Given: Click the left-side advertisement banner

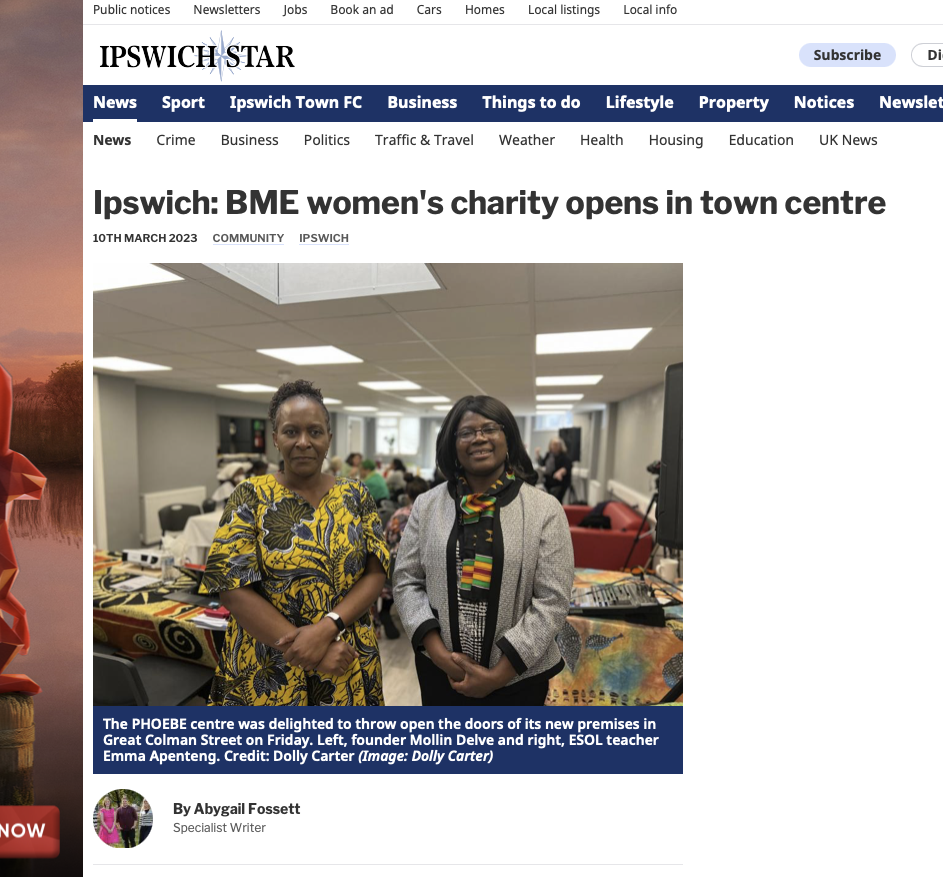Looking at the screenshot, I should (41, 438).
